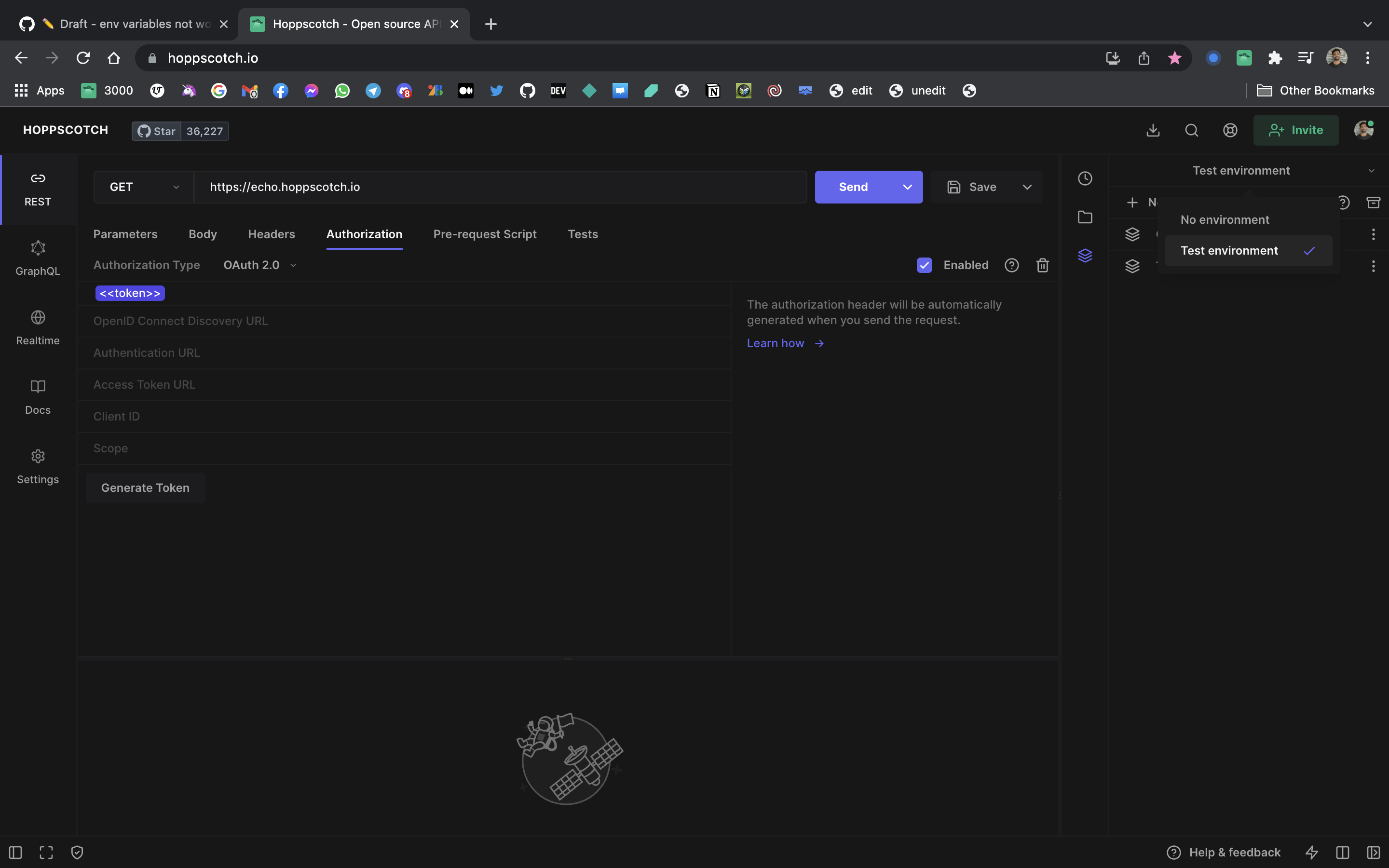Open the Collections folder icon panel
Viewport: 1389px width, 868px height.
[1085, 217]
